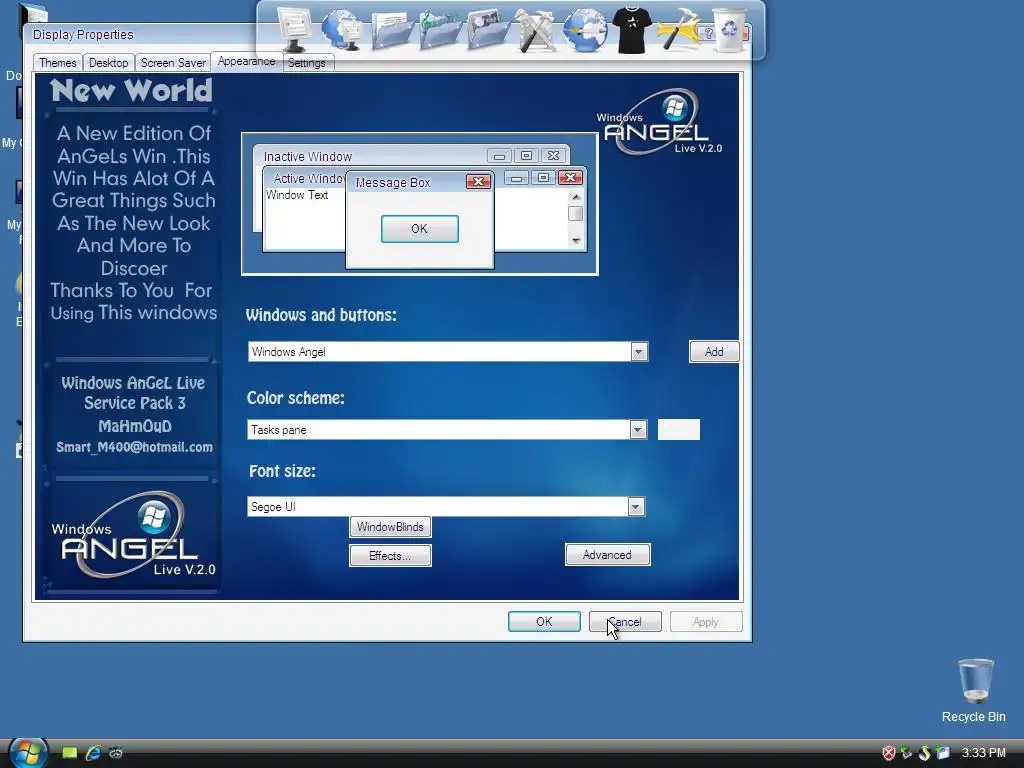1024x768 pixels.
Task: Confirm Display Properties with OK
Action: click(x=544, y=622)
